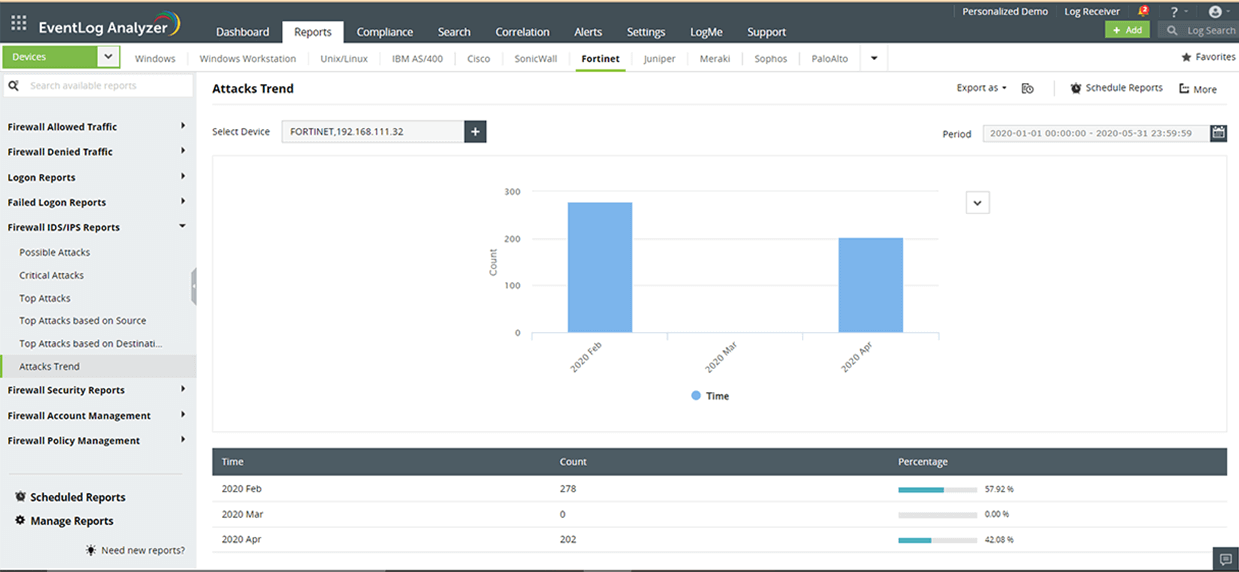Open the Compliance tab
The image size is (1239, 572).
[385, 32]
